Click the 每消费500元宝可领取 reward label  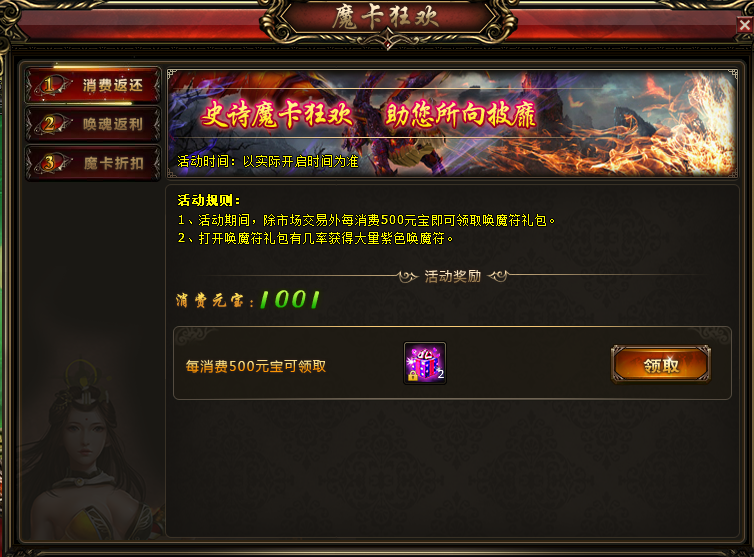click(x=256, y=367)
